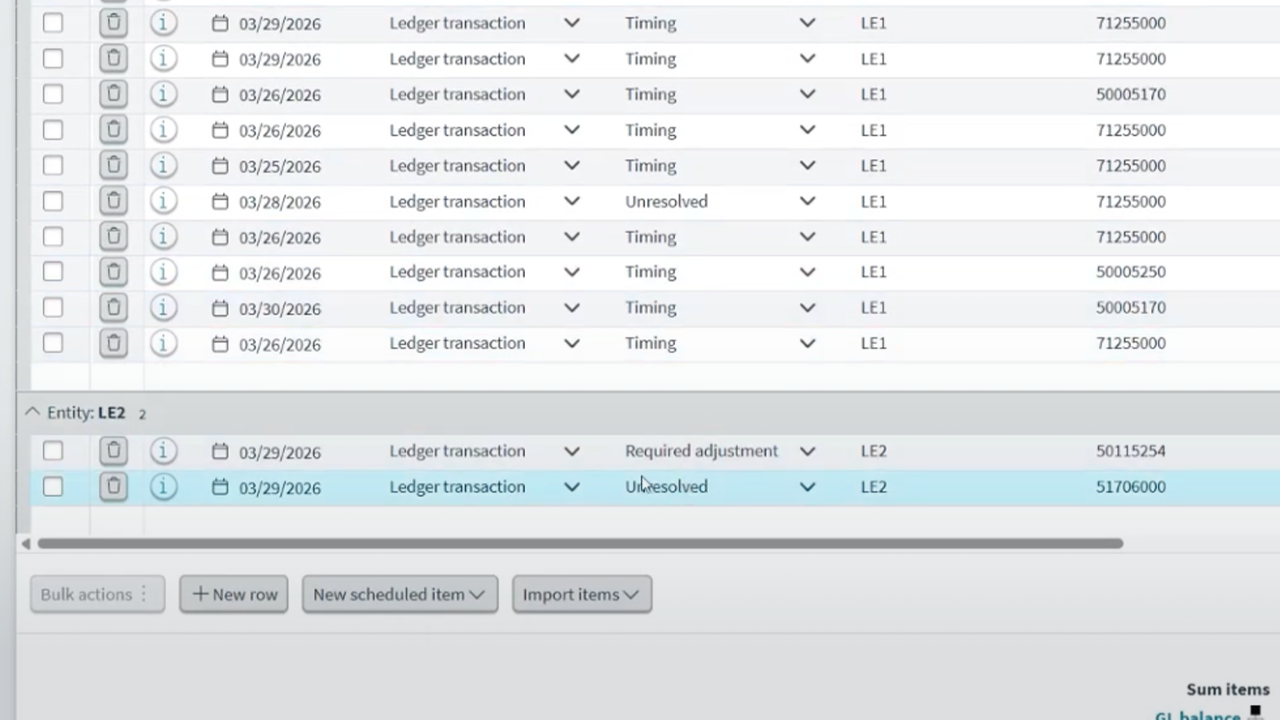Open type dropdown on the Required adjustment row
This screenshot has width=1280, height=720.
click(x=572, y=452)
